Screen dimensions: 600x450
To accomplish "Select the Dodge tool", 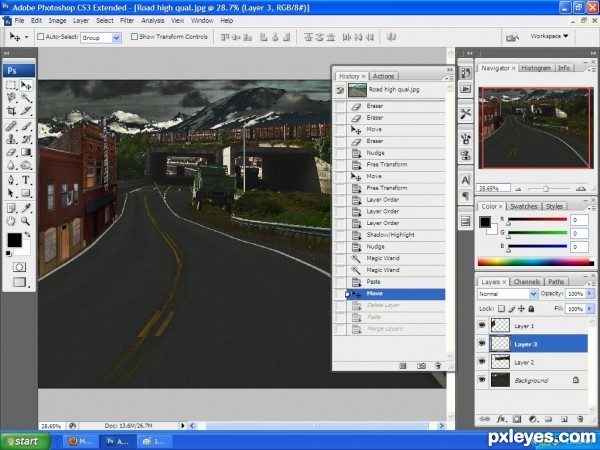I will 26,165.
